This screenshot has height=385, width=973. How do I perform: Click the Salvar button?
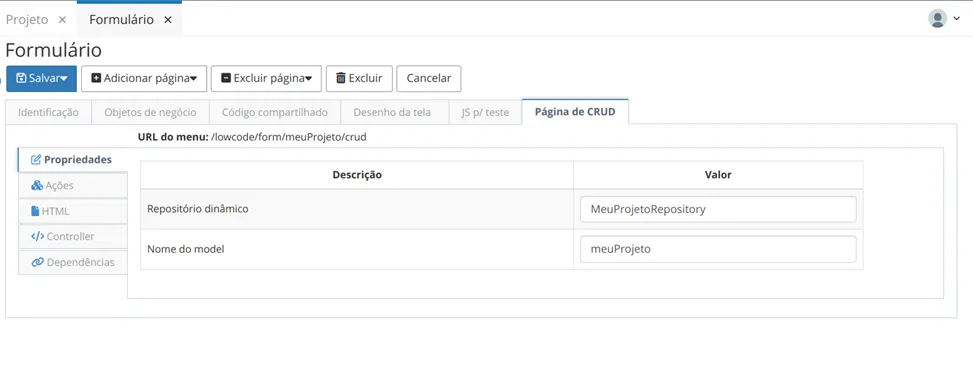[x=42, y=78]
